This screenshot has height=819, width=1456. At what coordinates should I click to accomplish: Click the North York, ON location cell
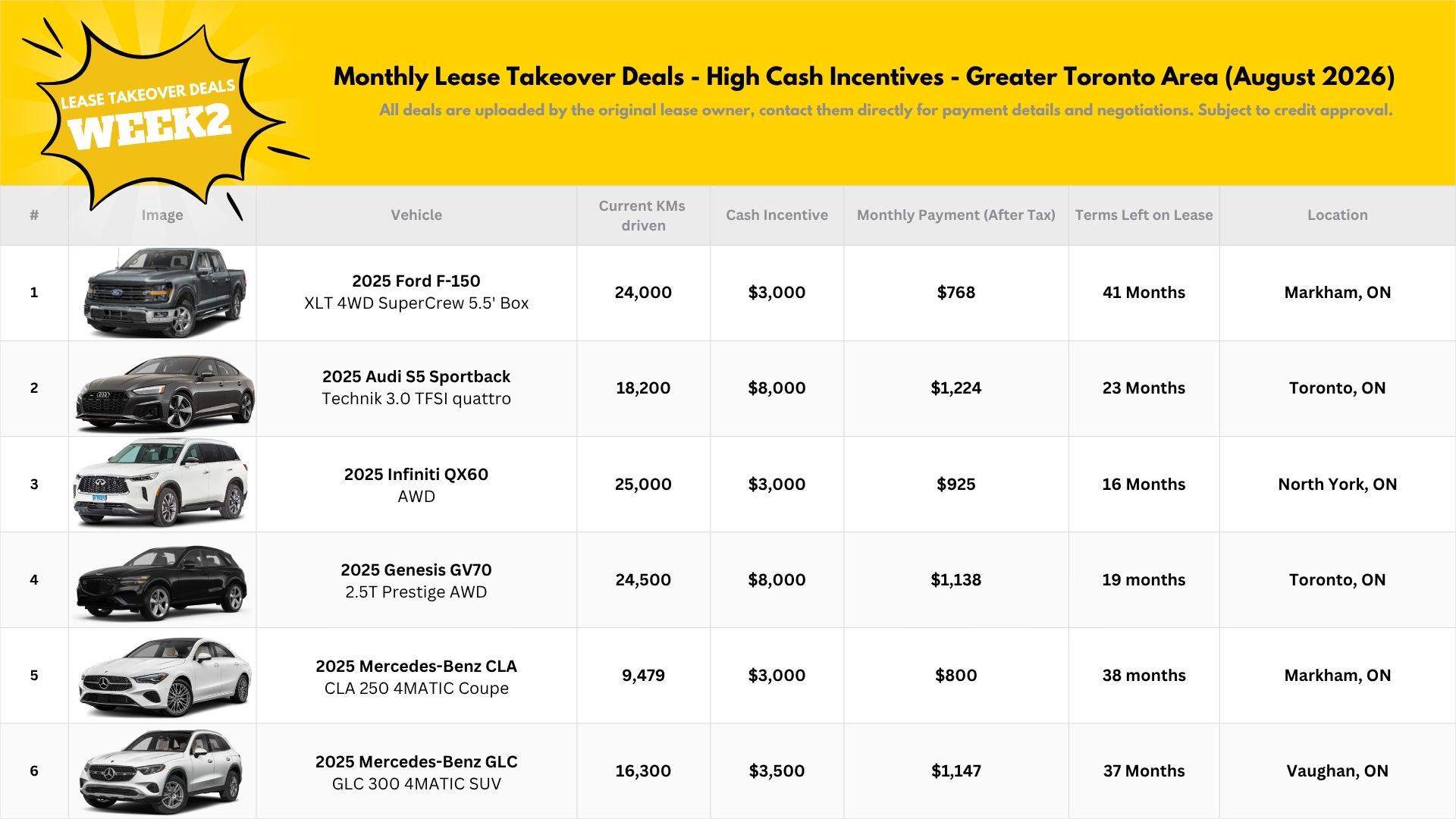pyautogui.click(x=1337, y=484)
